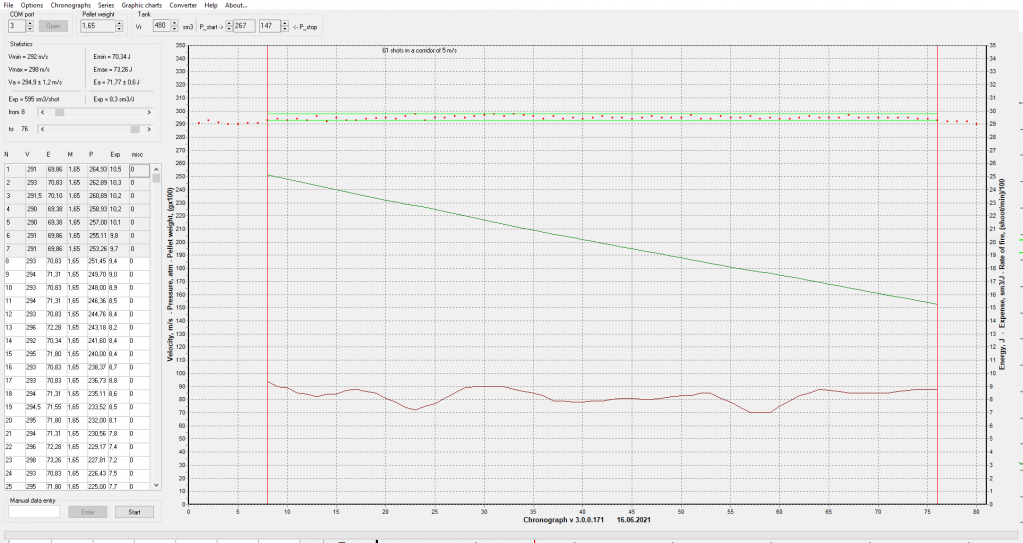The height and width of the screenshot is (543, 1023).
Task: Click the right arrow of the 'to' scrollbar
Action: tap(149, 129)
